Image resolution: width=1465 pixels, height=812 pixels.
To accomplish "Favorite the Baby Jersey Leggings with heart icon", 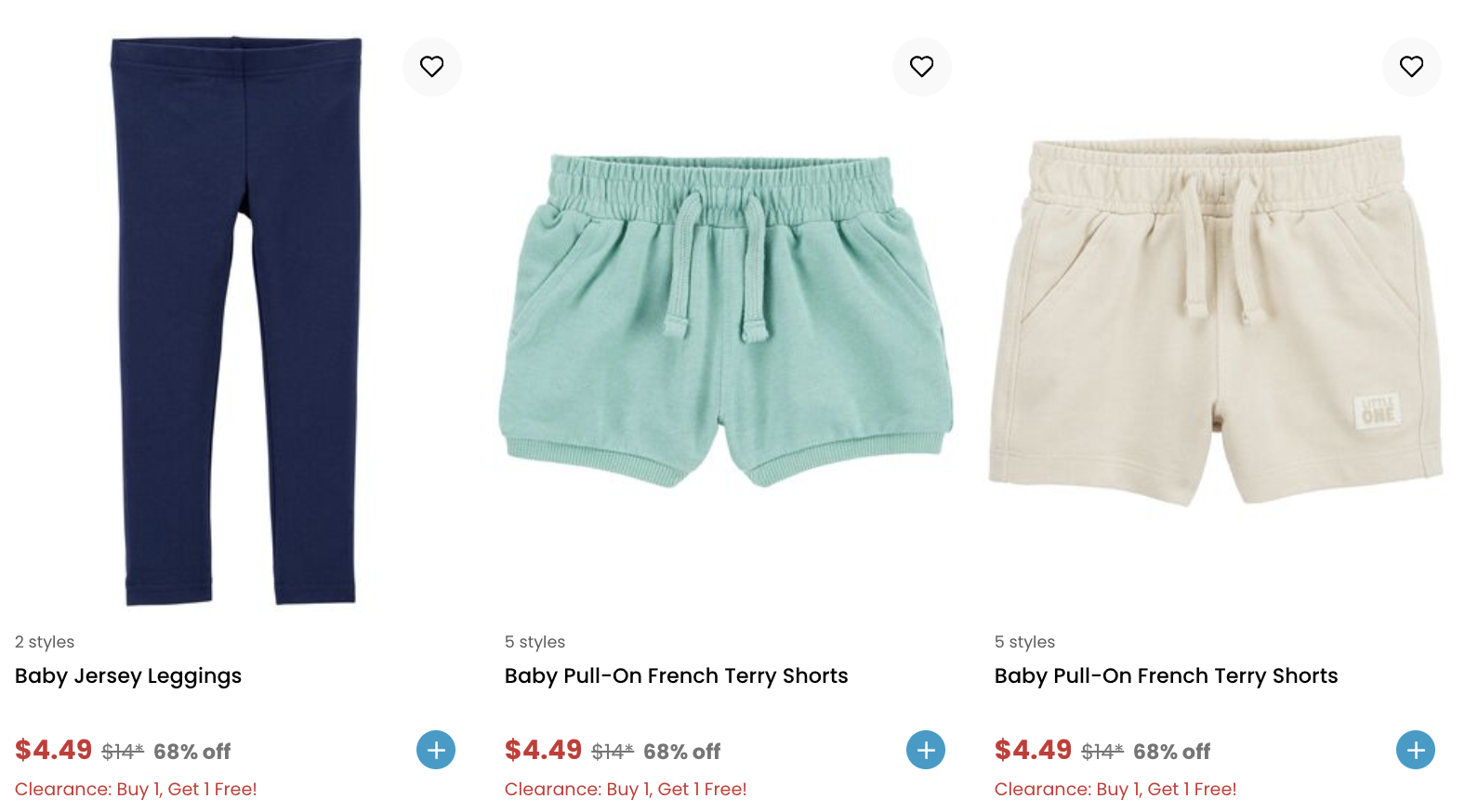I will (x=431, y=67).
